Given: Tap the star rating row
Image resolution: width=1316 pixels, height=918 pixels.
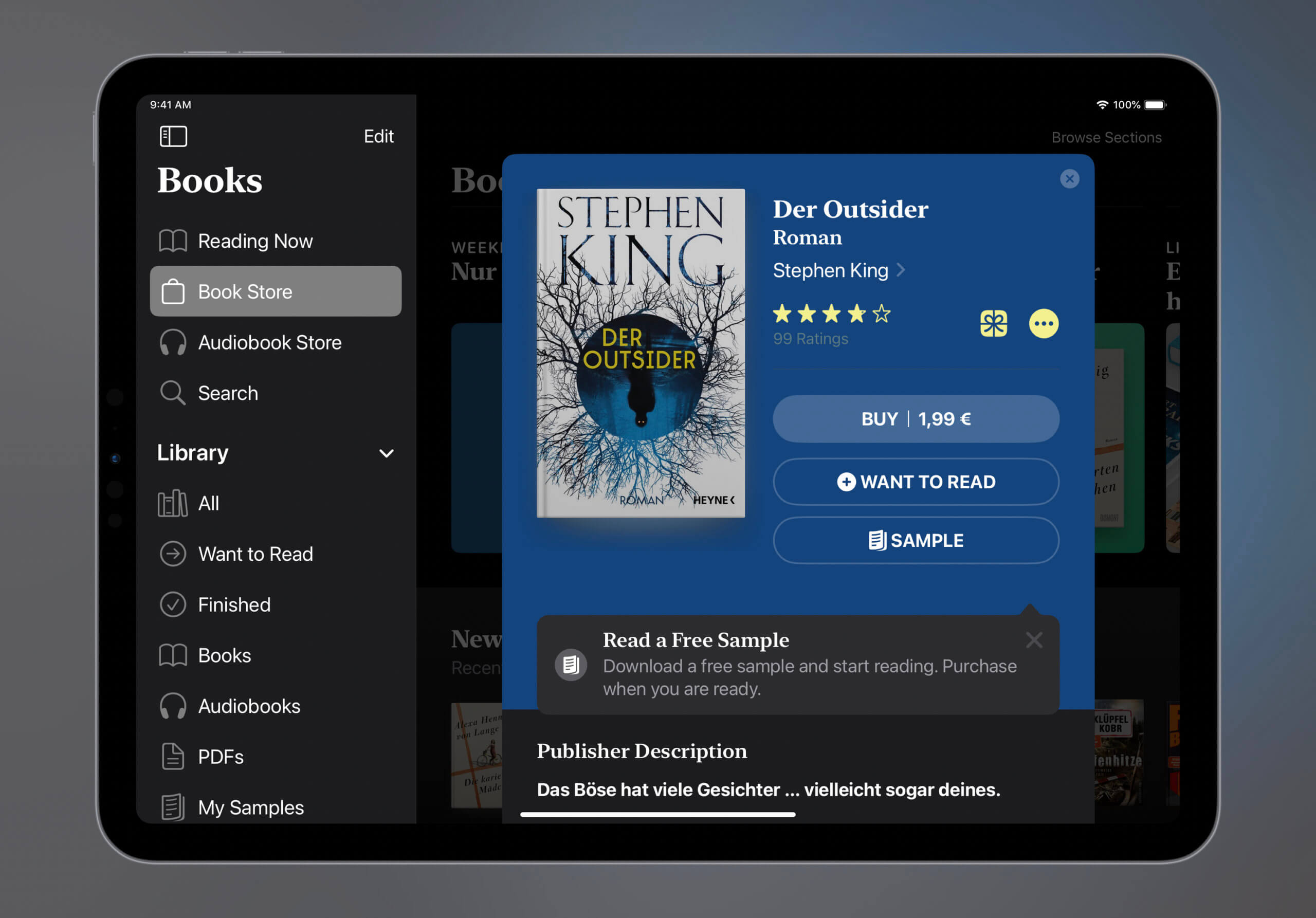Looking at the screenshot, I should click(x=832, y=314).
